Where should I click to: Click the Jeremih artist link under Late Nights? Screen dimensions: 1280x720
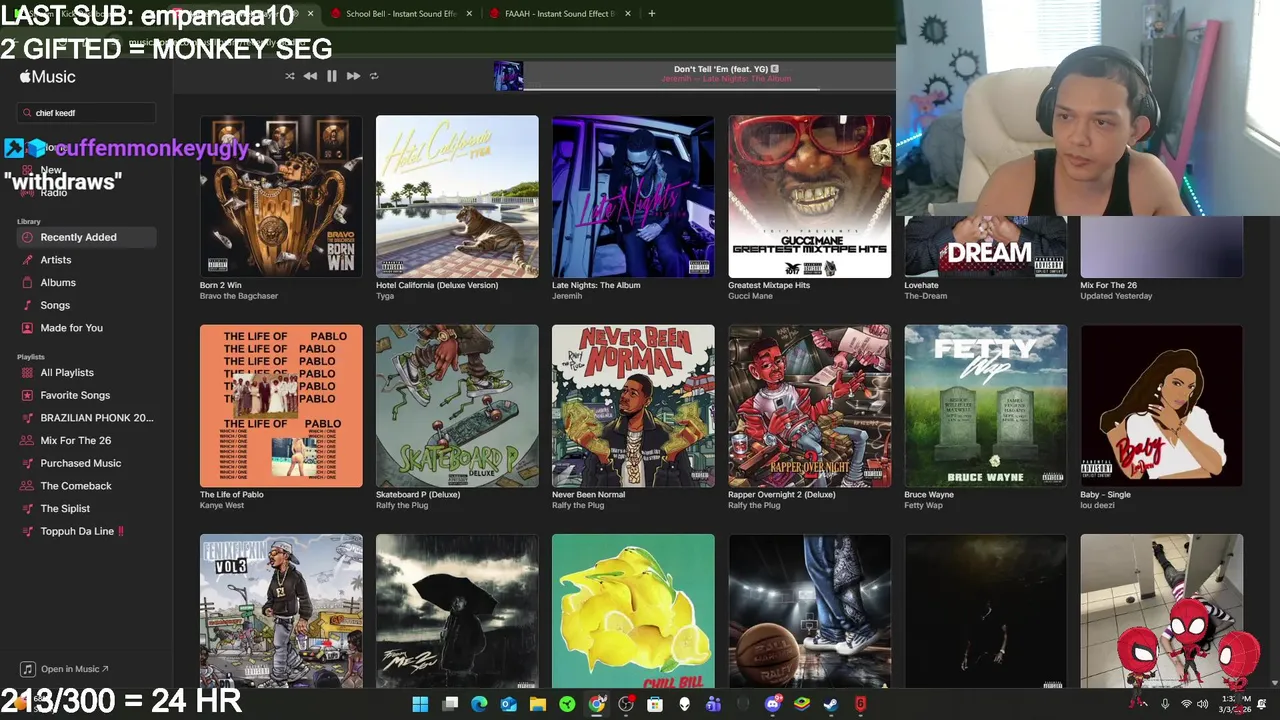coord(566,296)
